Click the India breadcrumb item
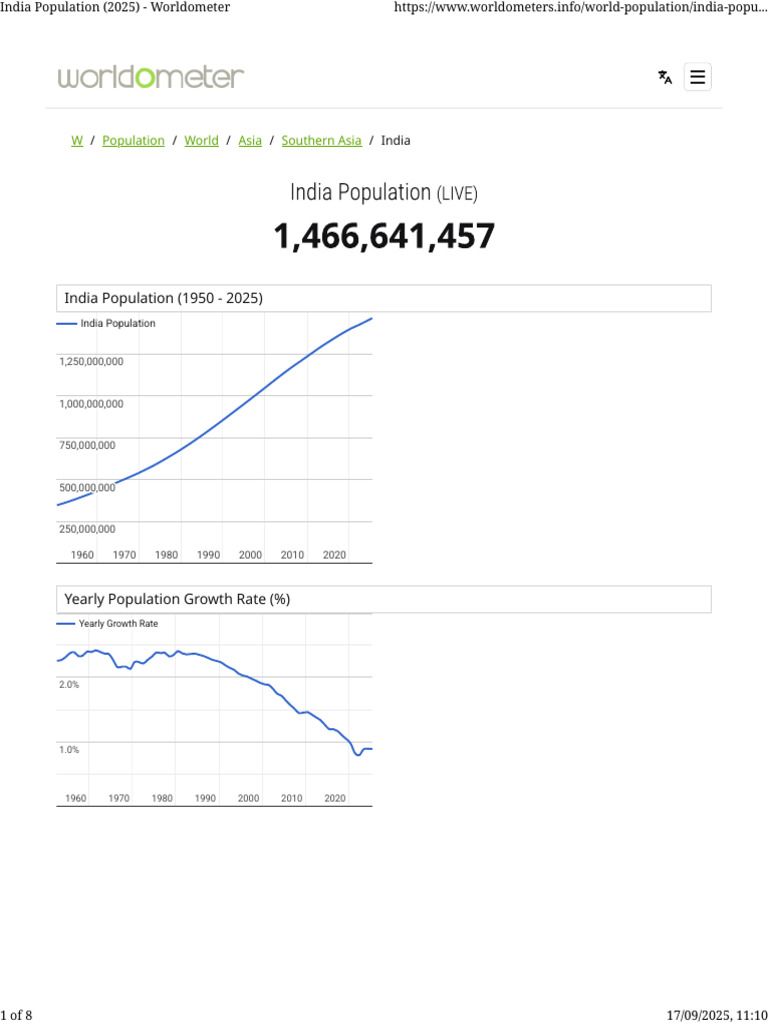768x1024 pixels. click(395, 141)
